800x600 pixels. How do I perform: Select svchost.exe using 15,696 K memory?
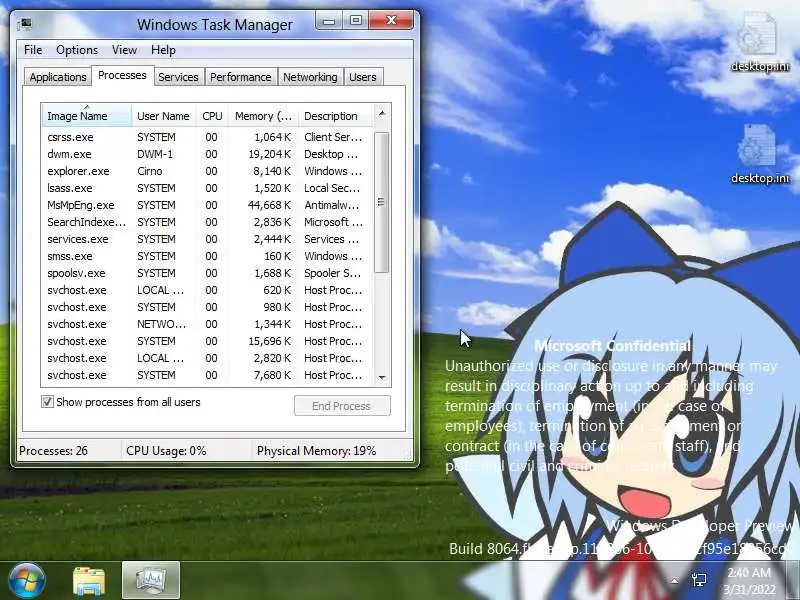tap(207, 341)
